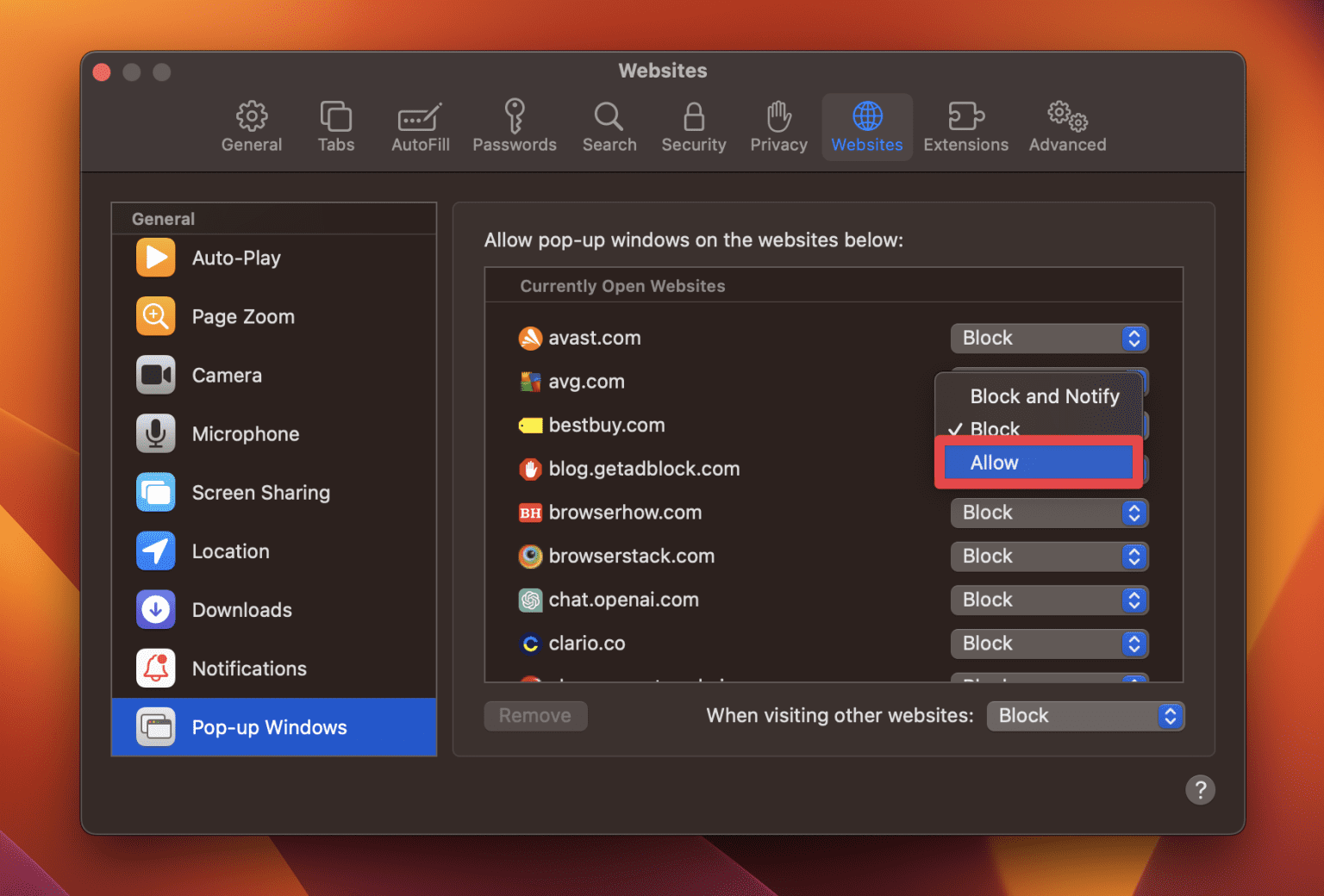Open the help question mark button

coord(1200,789)
